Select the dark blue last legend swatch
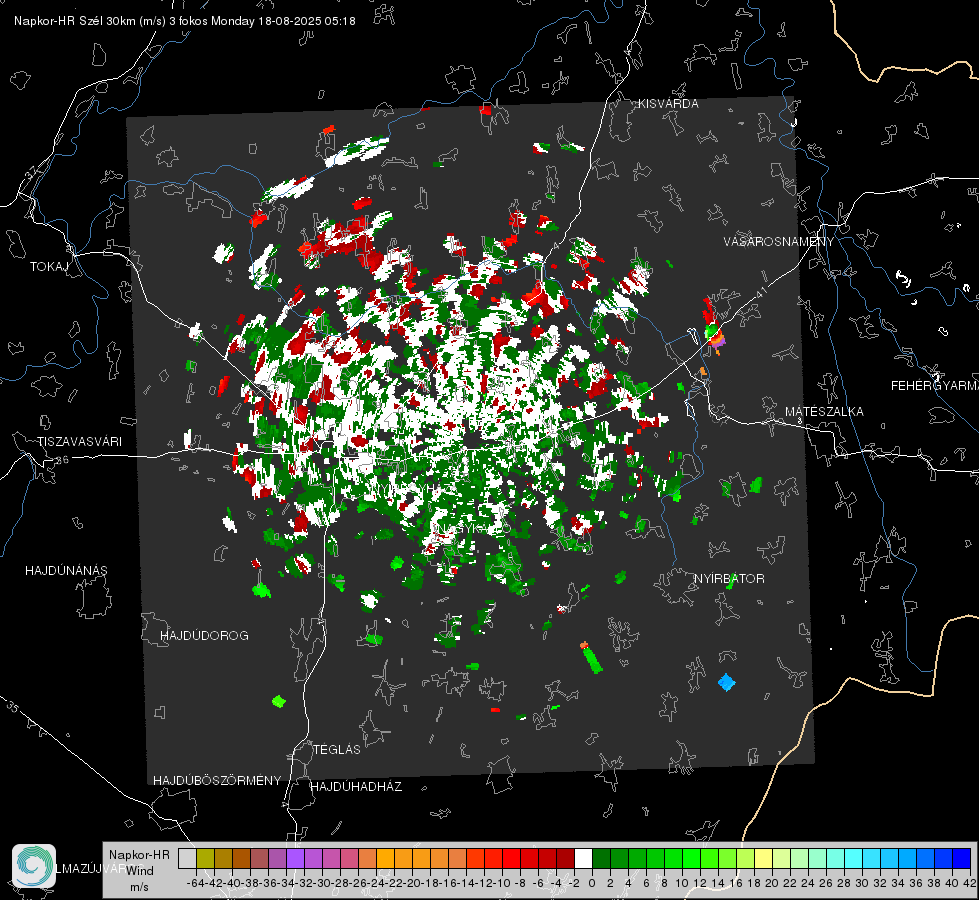Viewport: 979px width, 900px height. point(962,858)
